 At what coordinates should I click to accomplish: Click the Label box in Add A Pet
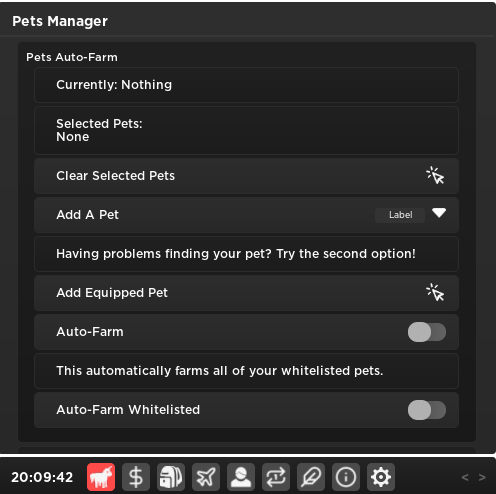pos(400,215)
